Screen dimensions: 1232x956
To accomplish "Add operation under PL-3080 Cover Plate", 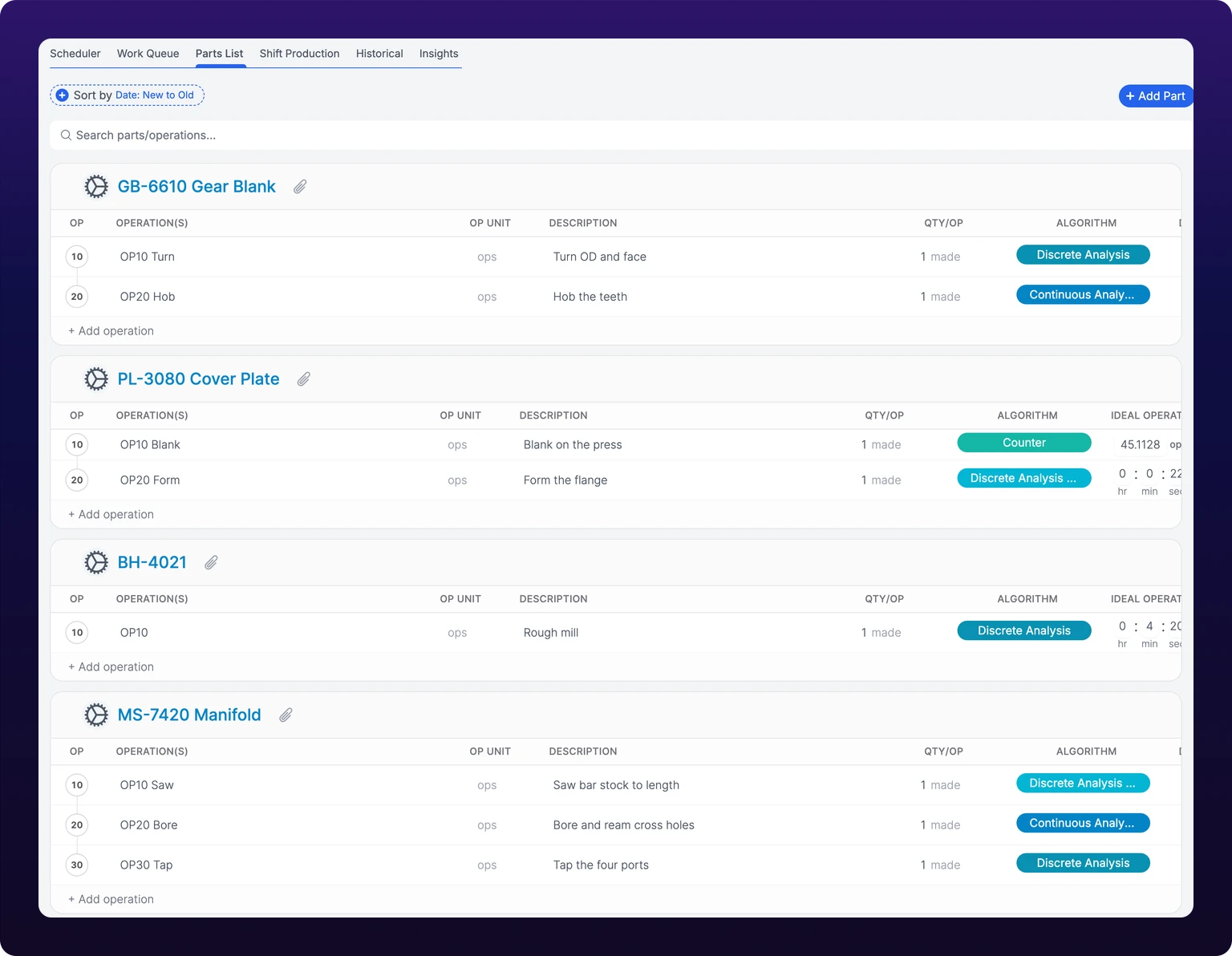I will point(111,515).
